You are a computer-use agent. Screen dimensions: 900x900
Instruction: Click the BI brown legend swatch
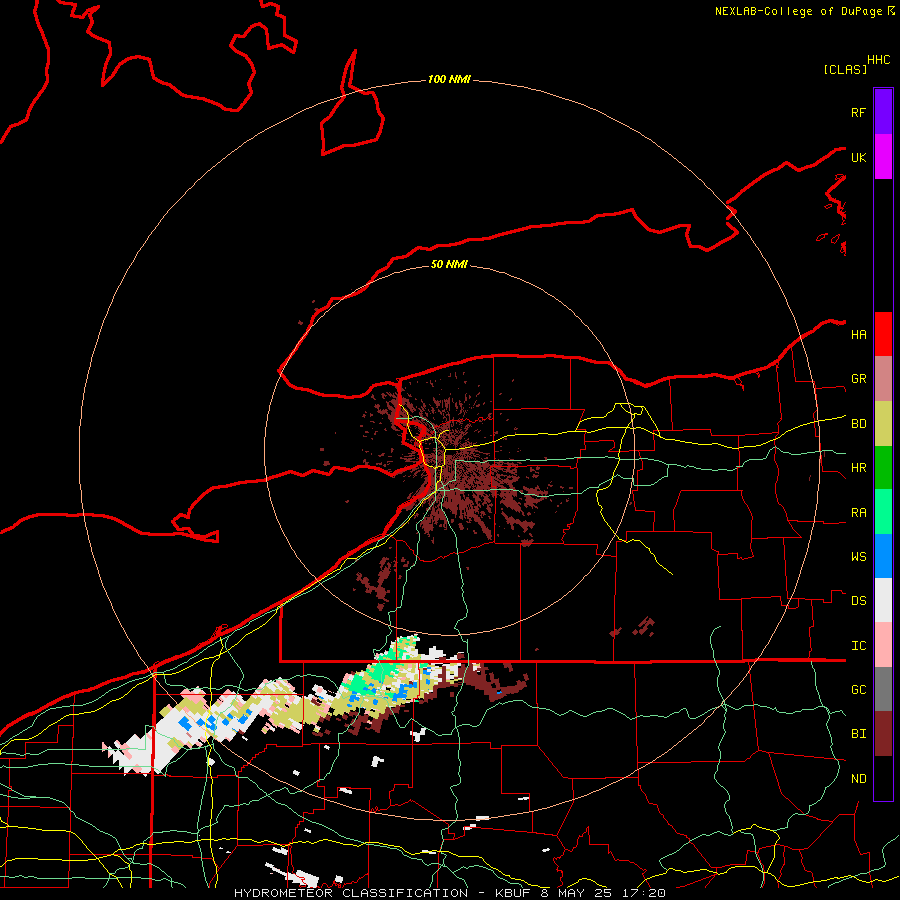[883, 734]
